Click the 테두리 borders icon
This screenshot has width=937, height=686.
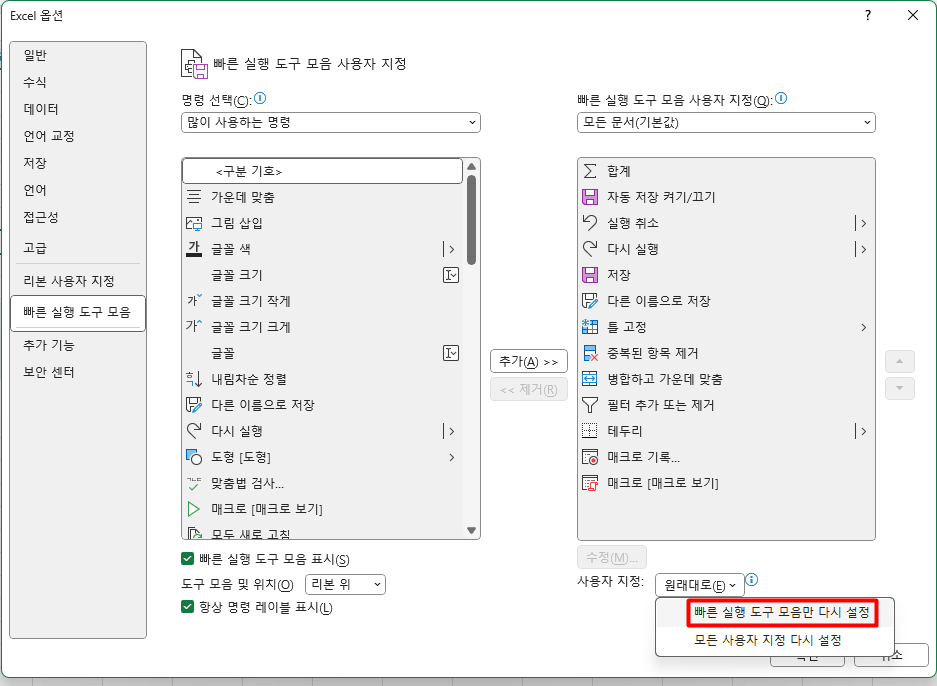point(590,431)
